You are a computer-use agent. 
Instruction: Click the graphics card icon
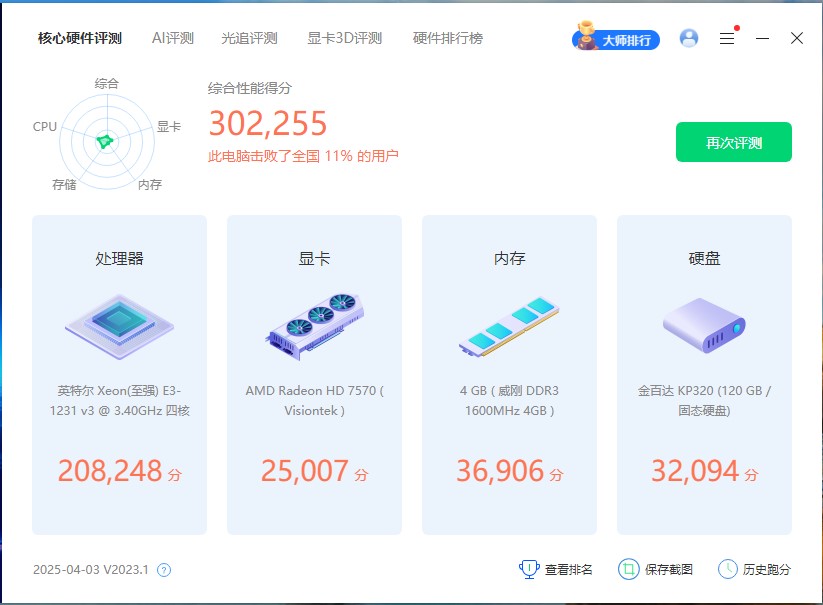(x=314, y=326)
